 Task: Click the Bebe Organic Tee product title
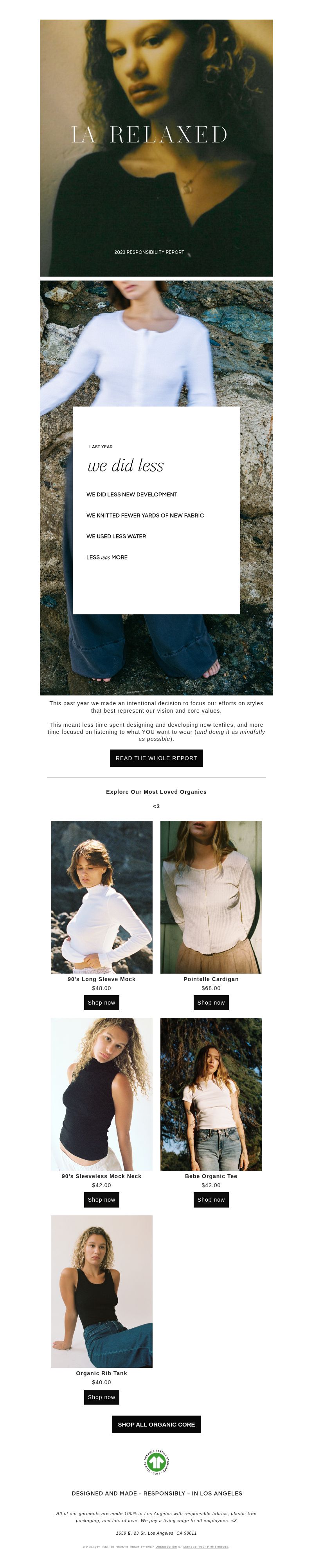(x=211, y=1177)
